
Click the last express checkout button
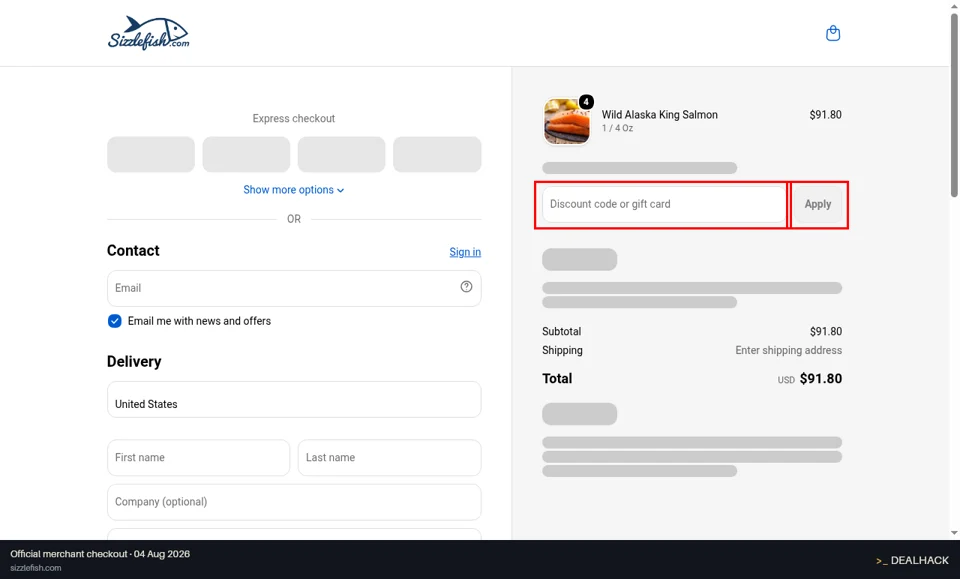coord(437,154)
